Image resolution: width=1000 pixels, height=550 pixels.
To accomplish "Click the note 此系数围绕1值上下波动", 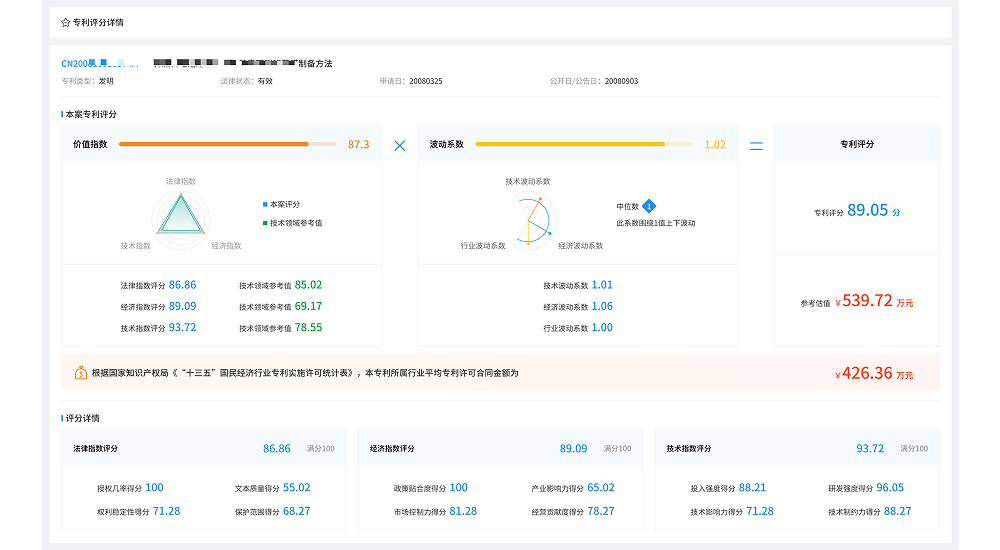I will (x=656, y=223).
